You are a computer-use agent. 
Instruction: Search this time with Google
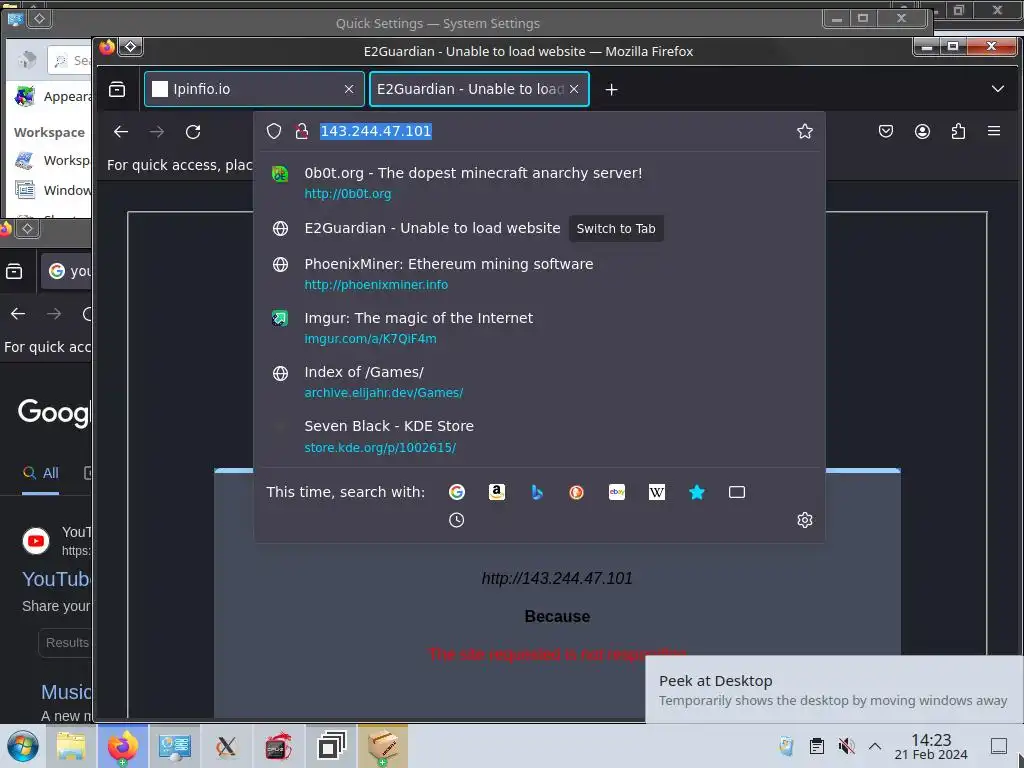[457, 492]
